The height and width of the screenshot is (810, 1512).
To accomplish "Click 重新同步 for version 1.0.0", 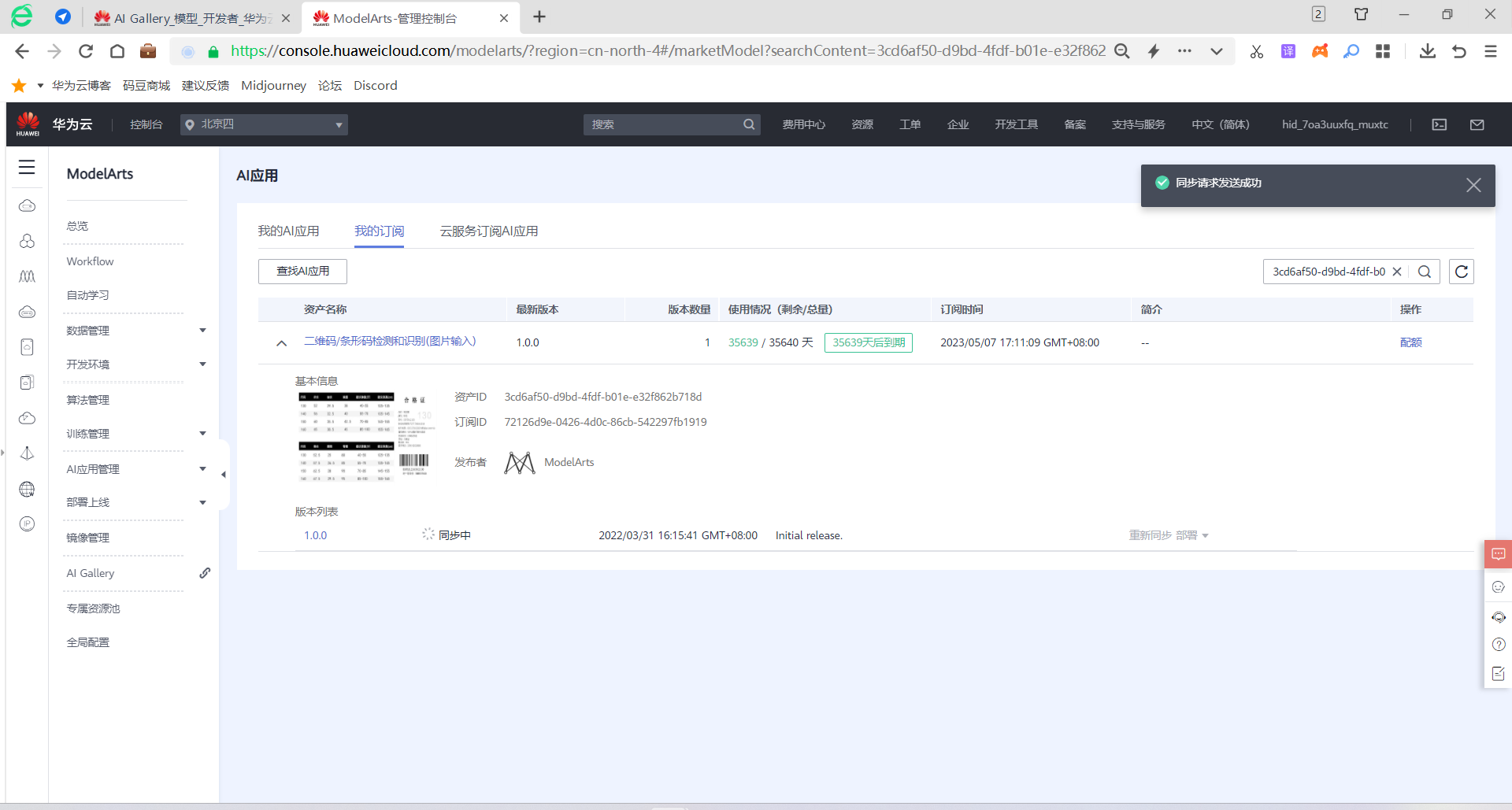I will [x=1150, y=535].
